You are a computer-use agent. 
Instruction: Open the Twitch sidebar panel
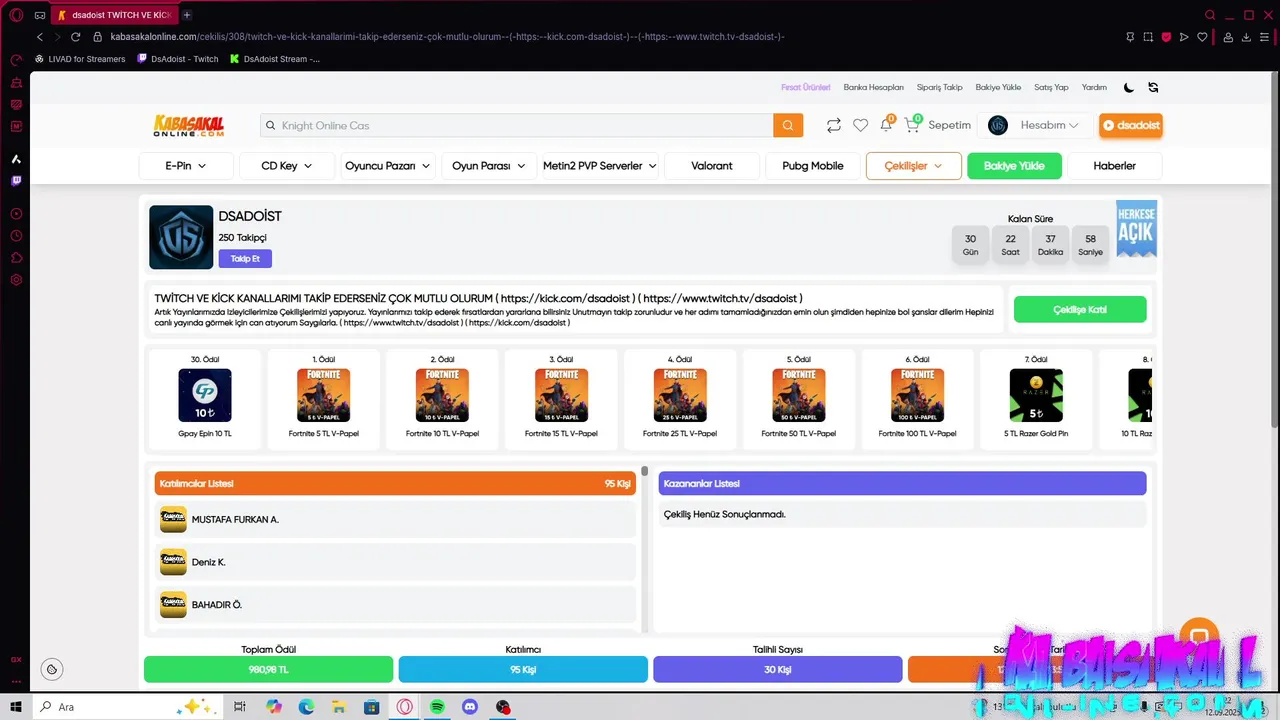[16, 181]
